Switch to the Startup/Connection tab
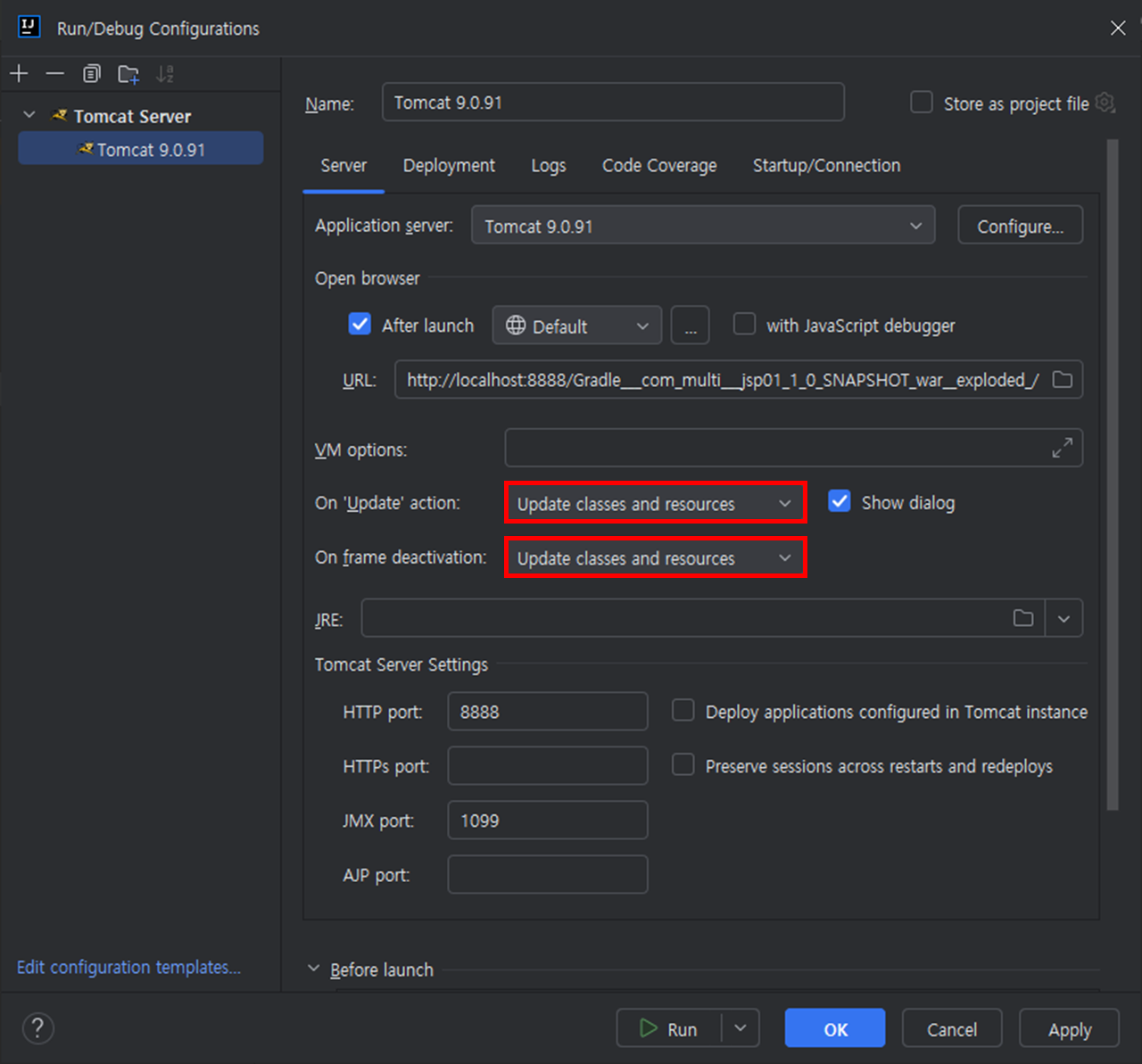The image size is (1142, 1064). [x=827, y=166]
